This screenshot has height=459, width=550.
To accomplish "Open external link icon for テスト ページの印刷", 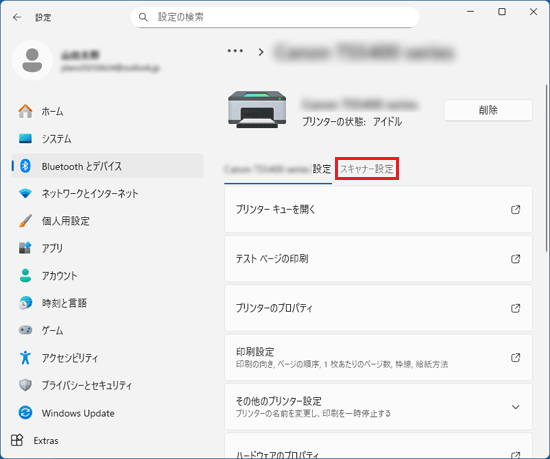I will tap(515, 259).
